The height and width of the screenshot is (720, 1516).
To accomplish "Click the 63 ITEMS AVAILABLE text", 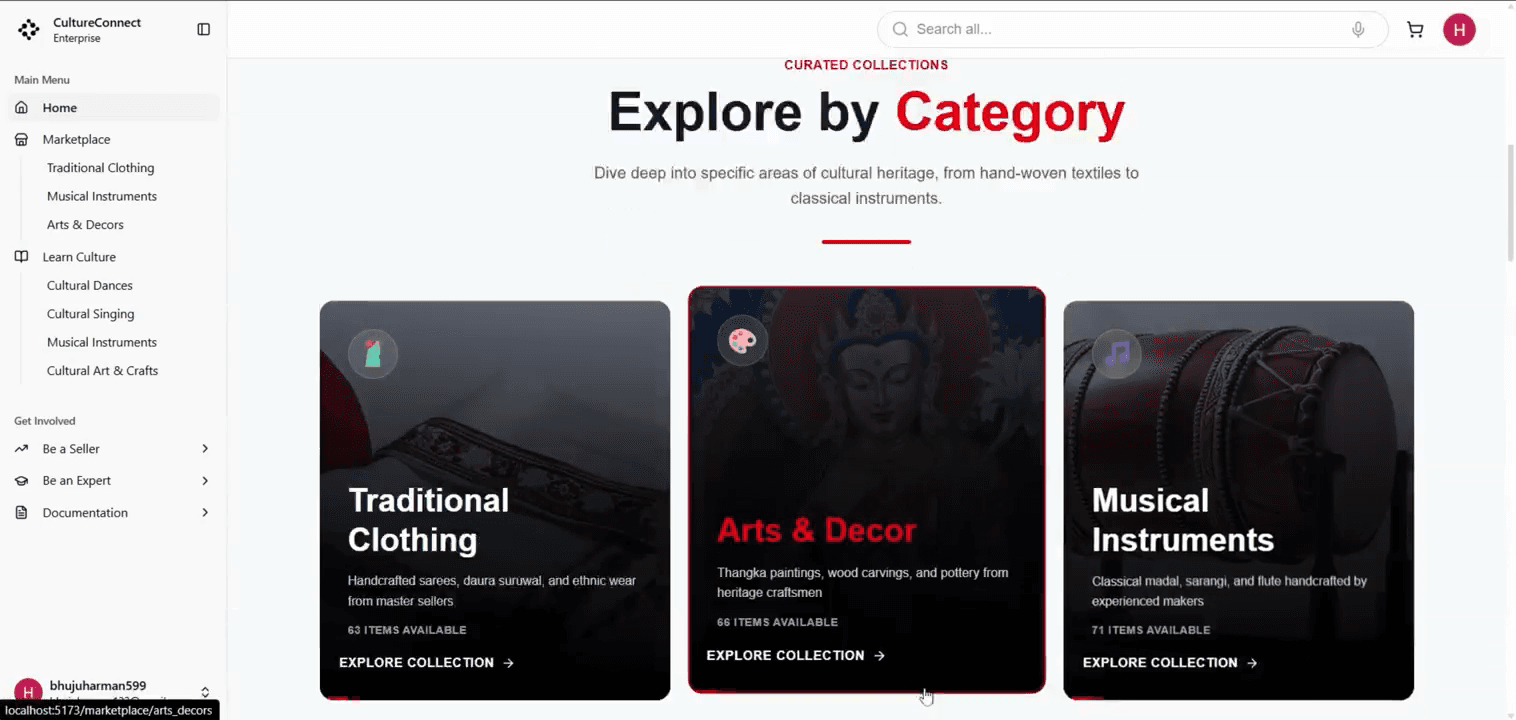I will point(407,630).
